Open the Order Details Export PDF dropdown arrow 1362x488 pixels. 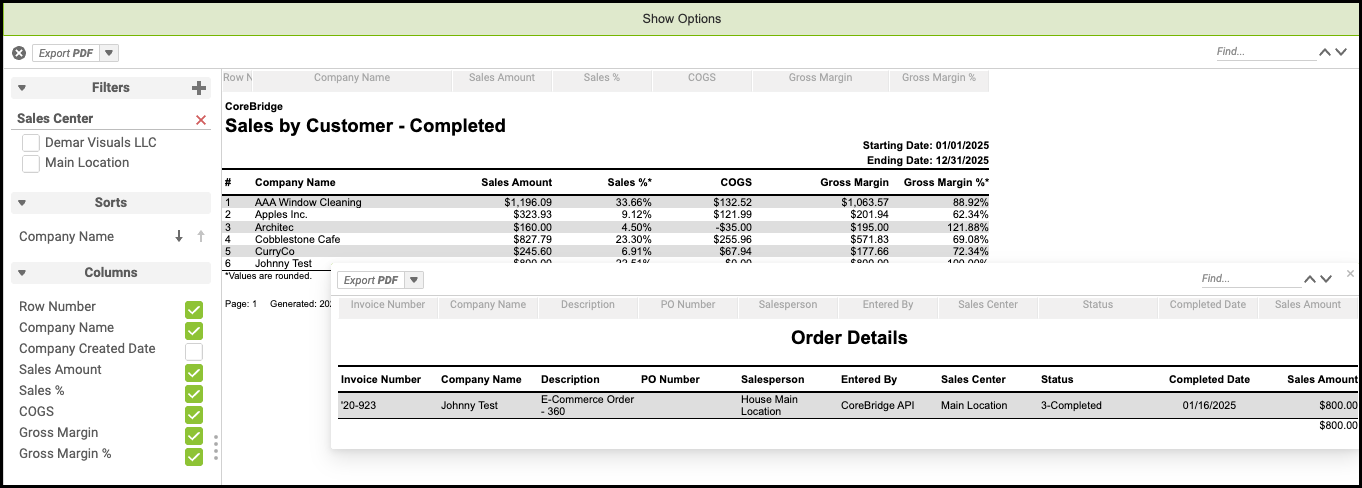(414, 280)
